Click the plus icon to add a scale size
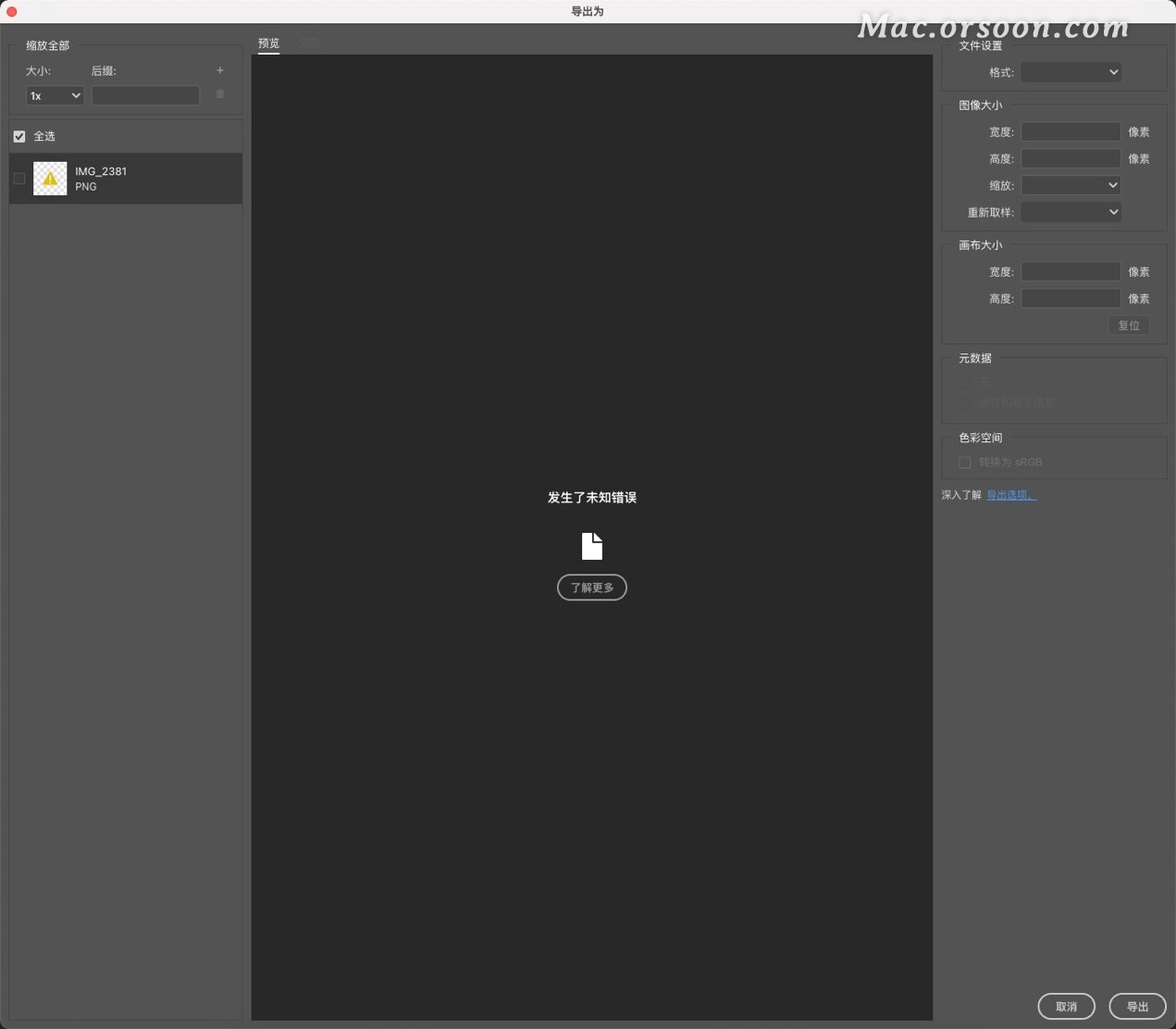Screen dimensions: 1176x1029 coord(219,70)
